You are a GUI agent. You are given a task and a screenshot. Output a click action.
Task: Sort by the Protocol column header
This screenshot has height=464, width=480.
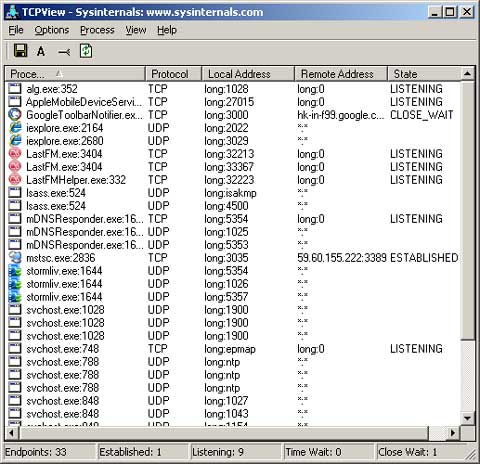coord(173,74)
